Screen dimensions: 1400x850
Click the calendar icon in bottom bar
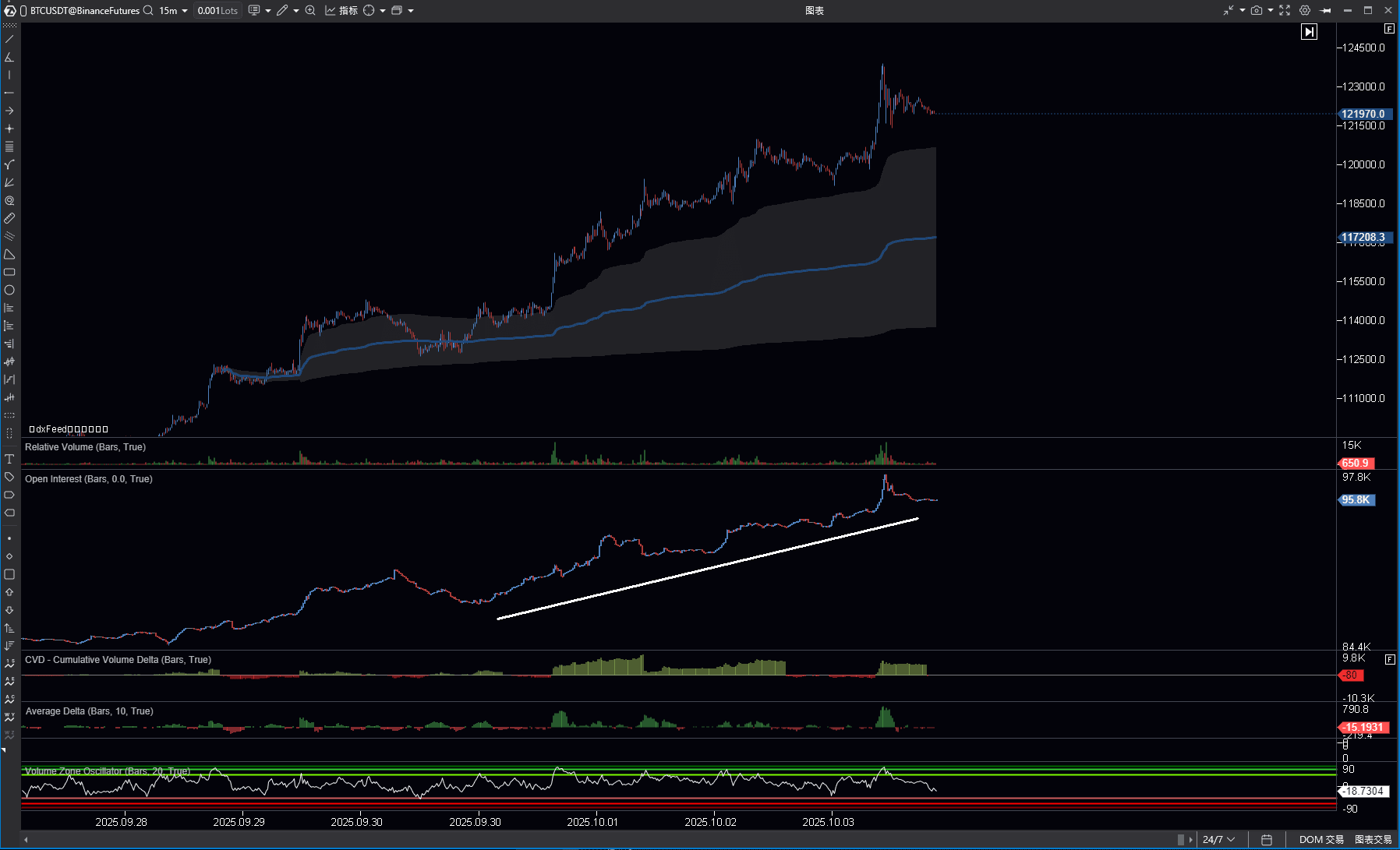point(1267,839)
